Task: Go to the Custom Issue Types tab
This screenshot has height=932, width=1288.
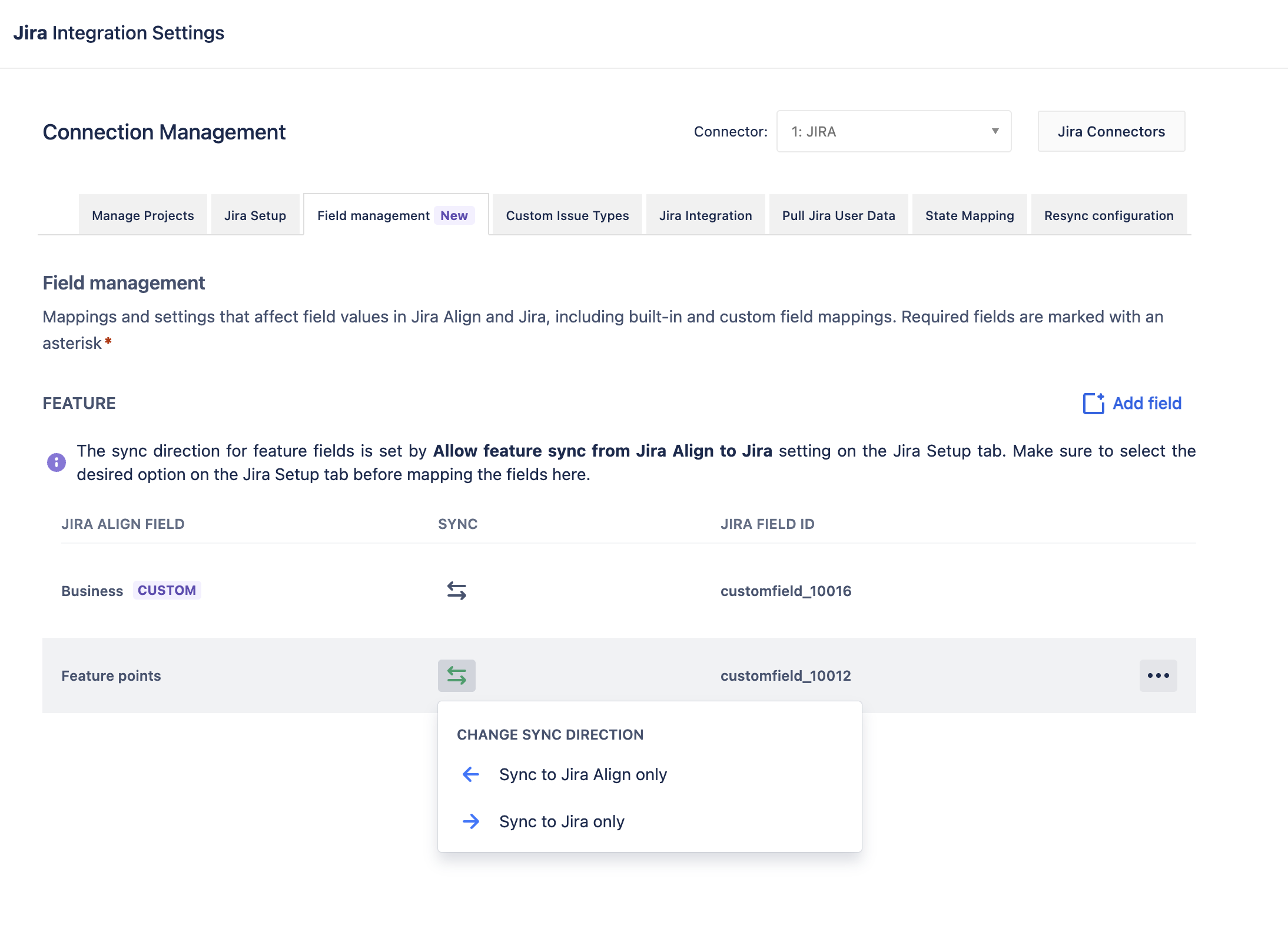Action: pos(567,215)
